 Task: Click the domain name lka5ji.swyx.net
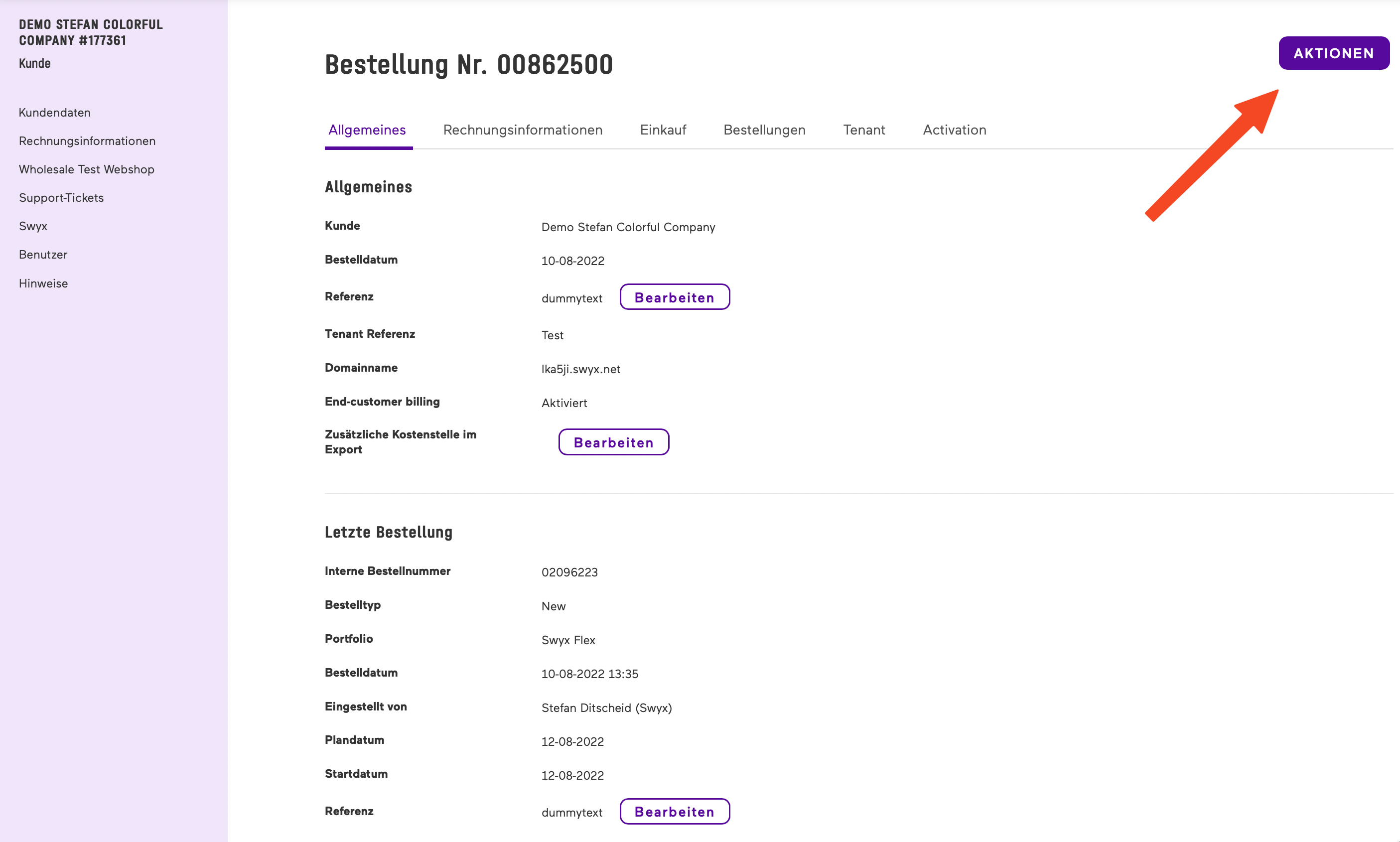pyautogui.click(x=580, y=369)
